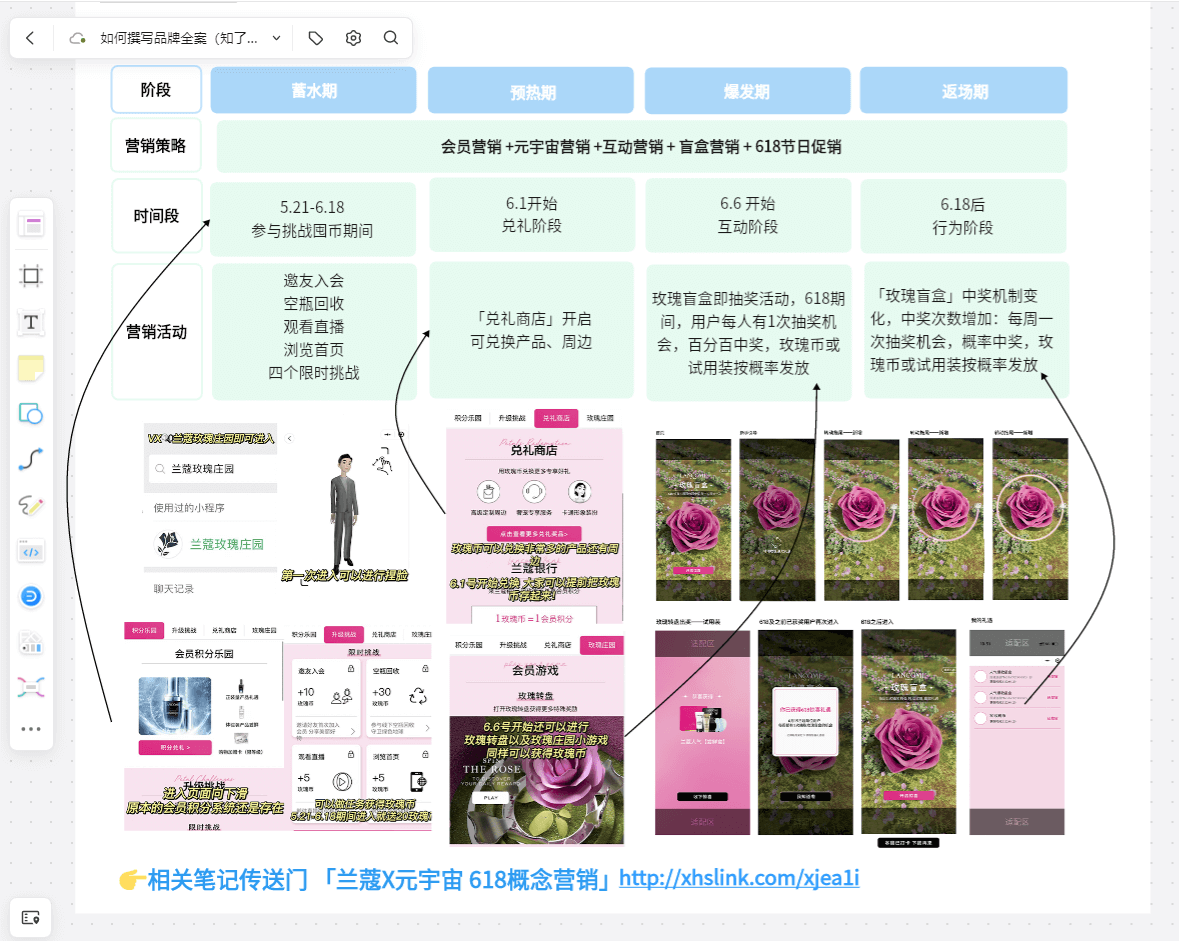The height and width of the screenshot is (941, 1179).
Task: Open the xhslink.com/xjea1i hyperlink
Action: (739, 879)
